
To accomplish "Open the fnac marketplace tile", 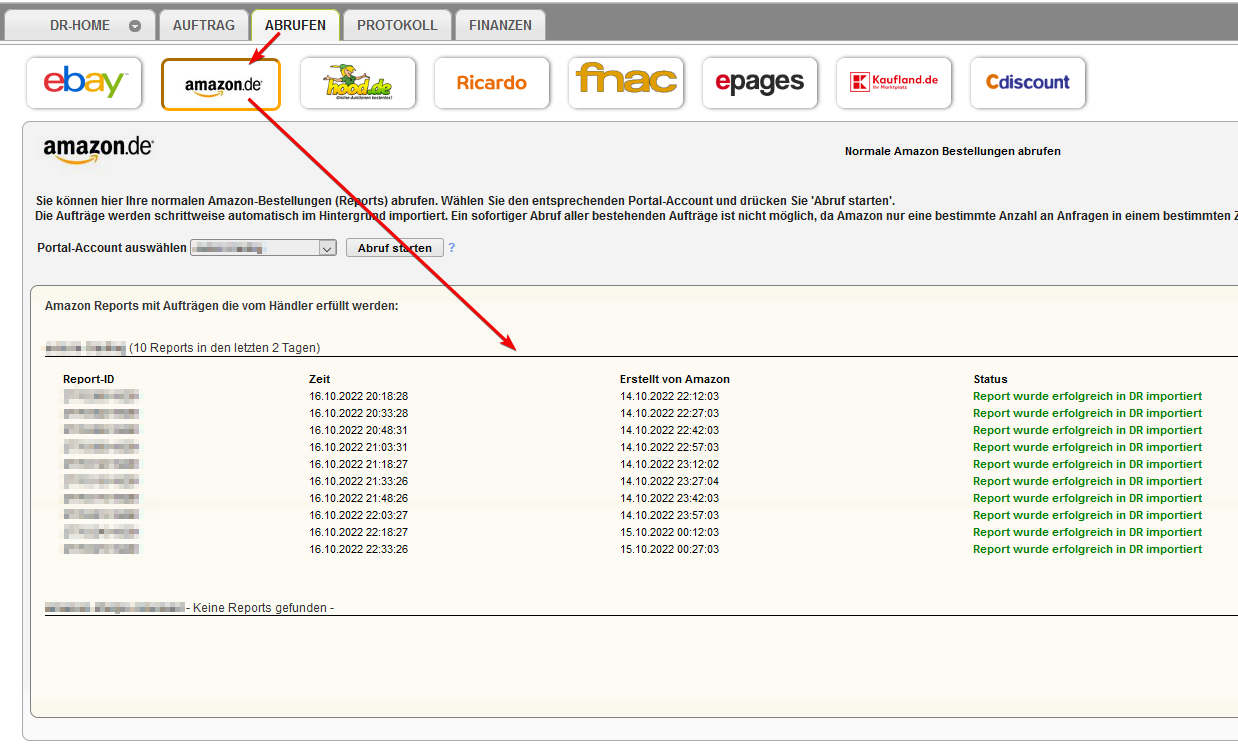I will point(626,83).
